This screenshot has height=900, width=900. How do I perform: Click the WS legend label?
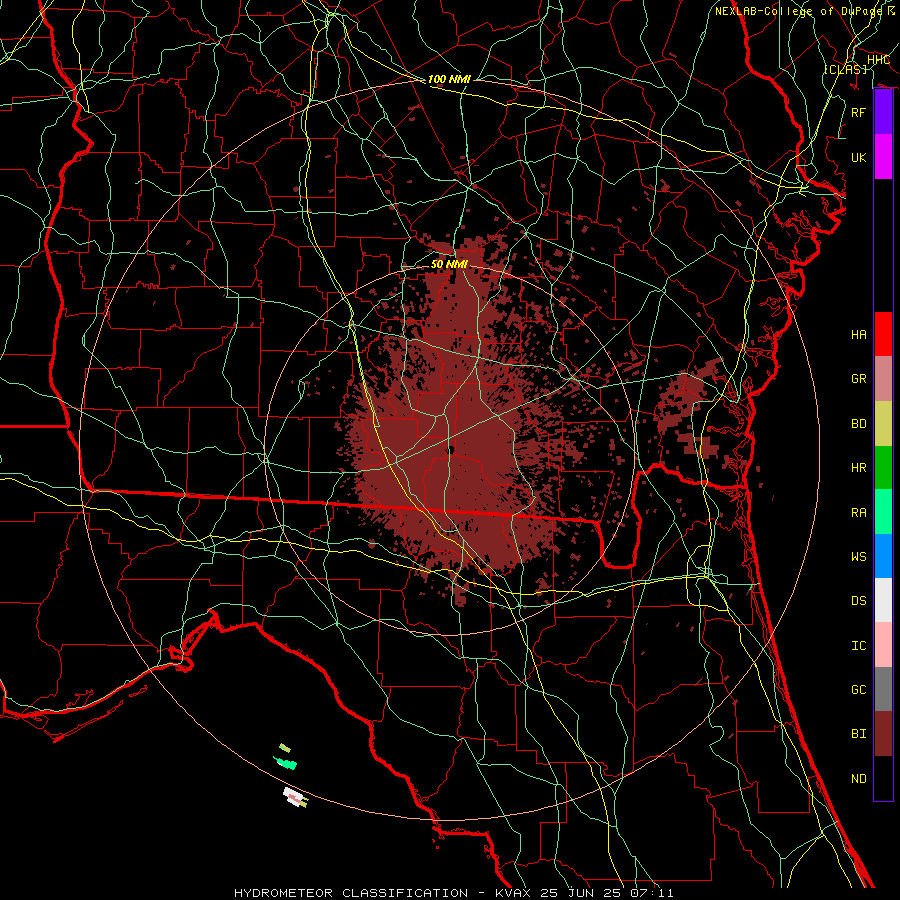(x=858, y=557)
